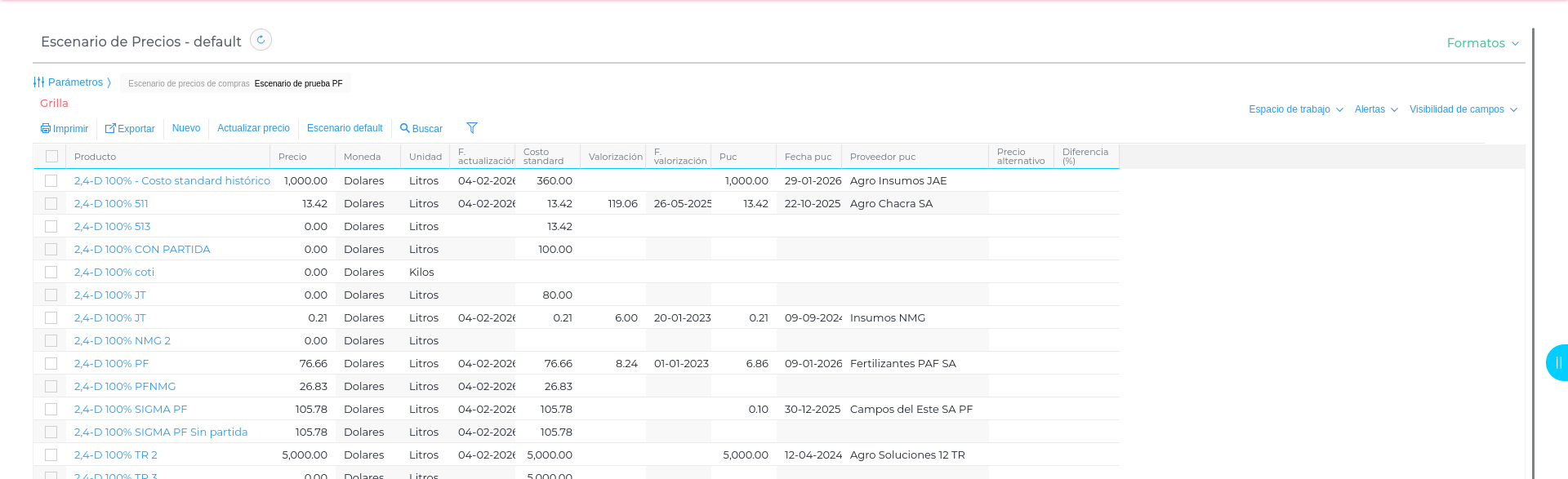
Task: Click the blue side panel handle
Action: coord(1557,362)
